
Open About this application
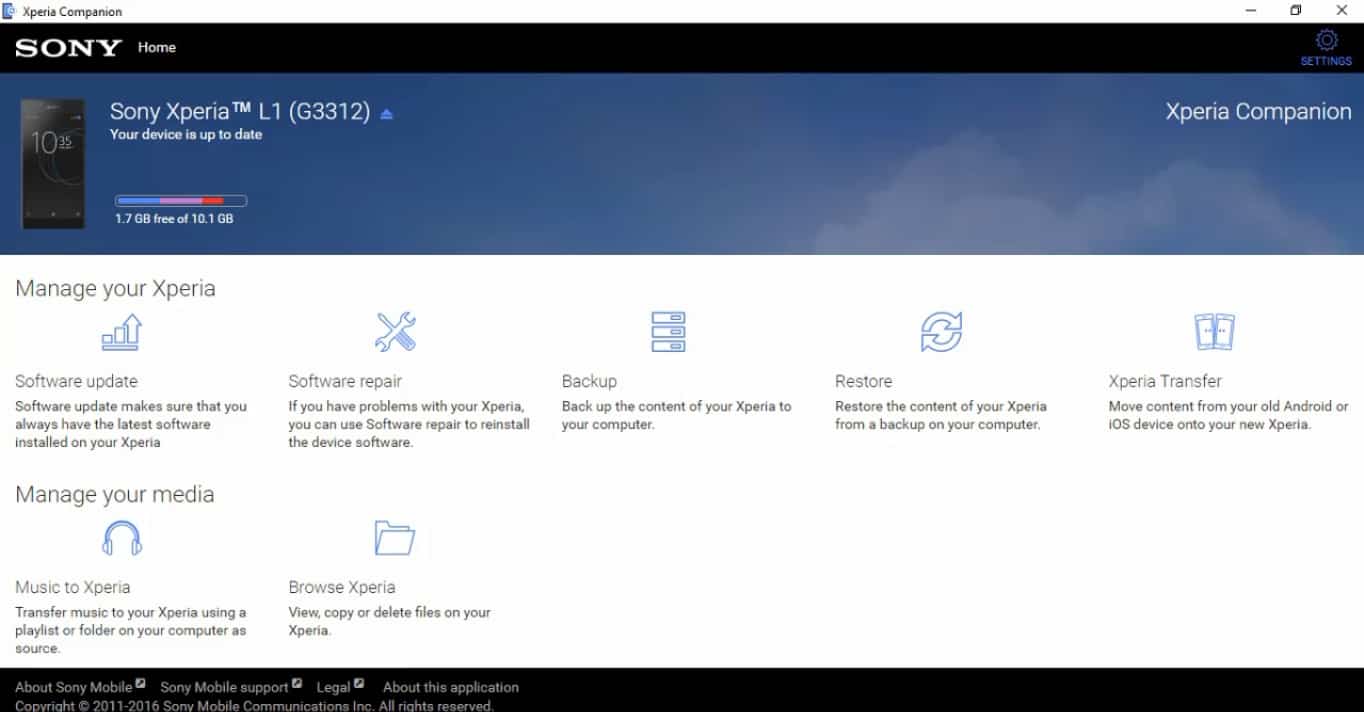pyautogui.click(x=451, y=687)
